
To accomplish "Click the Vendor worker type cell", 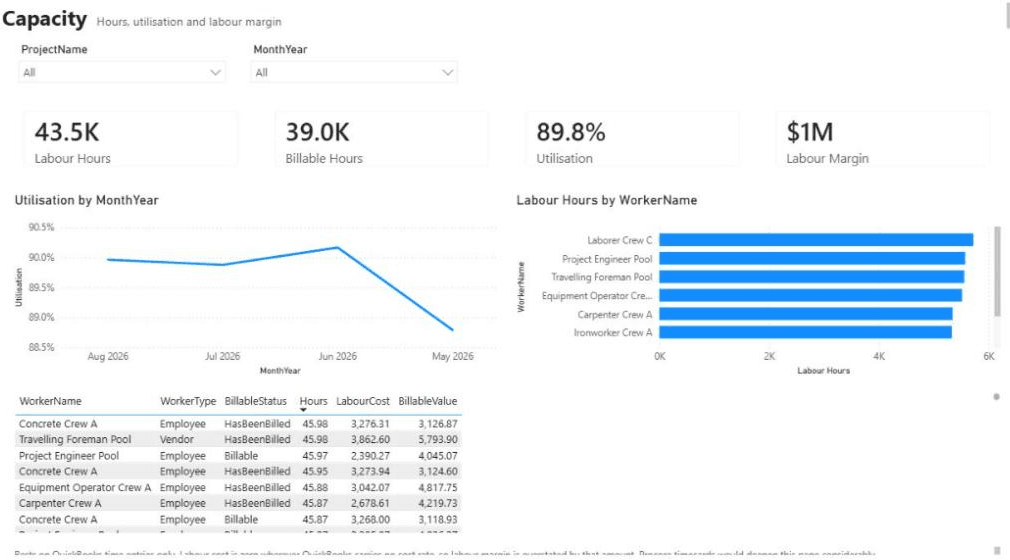I will point(176,439).
